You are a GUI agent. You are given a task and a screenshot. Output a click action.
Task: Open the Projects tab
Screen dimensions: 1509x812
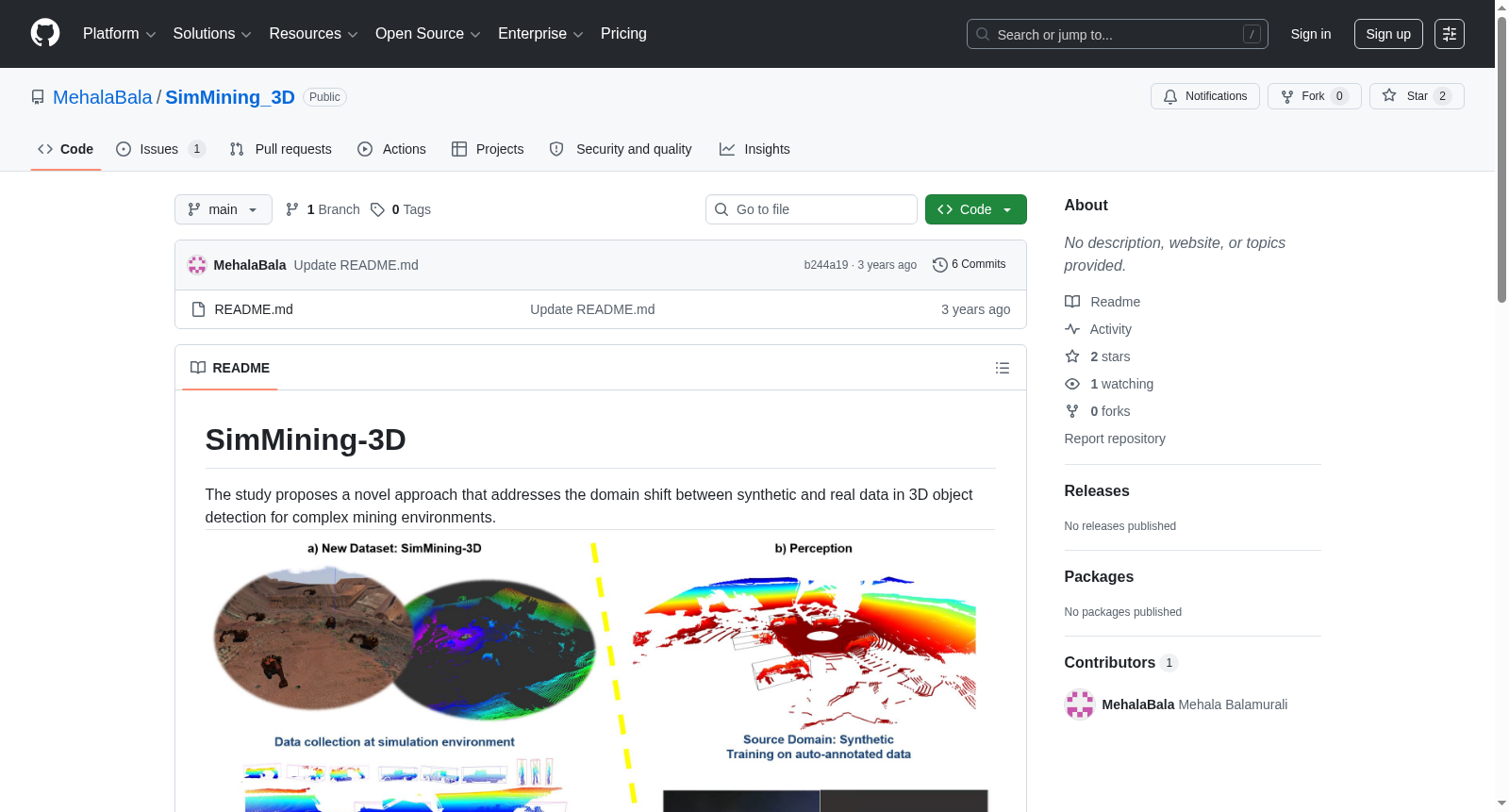488,149
